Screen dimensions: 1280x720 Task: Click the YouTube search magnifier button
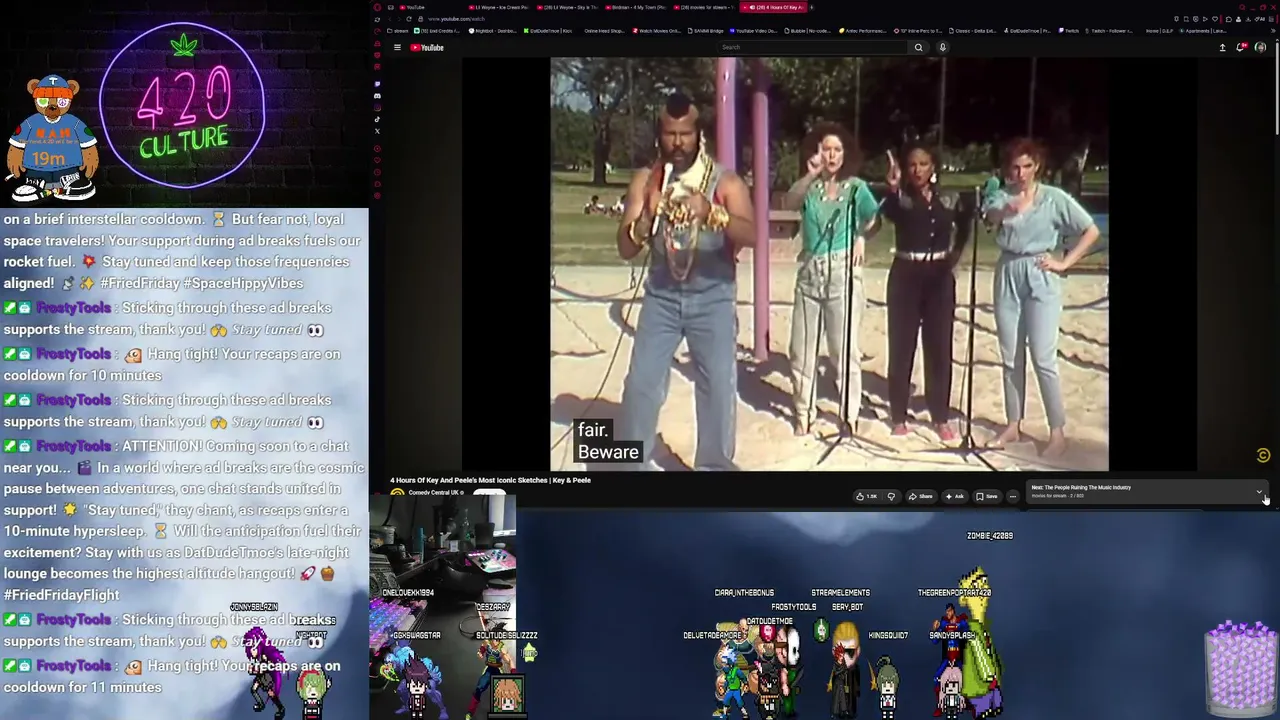(x=918, y=47)
